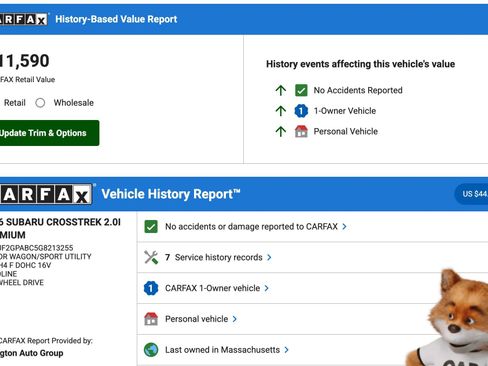Click house icon beside Personal vehicle row
Screen dimensions: 488x366
coord(151,319)
